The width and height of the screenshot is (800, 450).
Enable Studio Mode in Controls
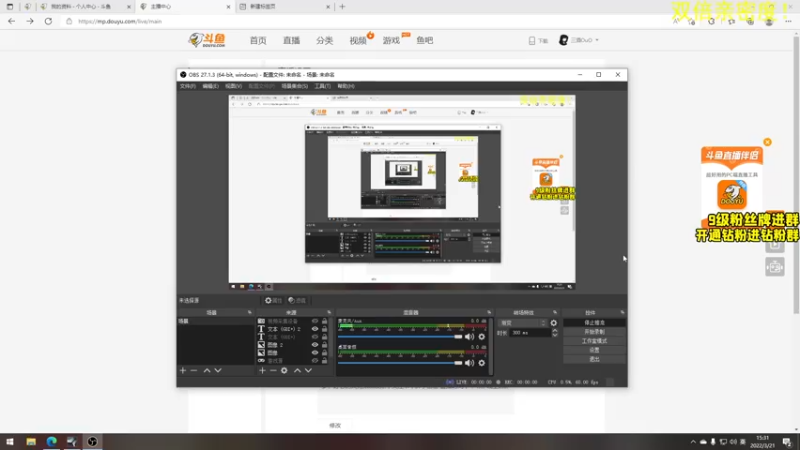point(594,341)
